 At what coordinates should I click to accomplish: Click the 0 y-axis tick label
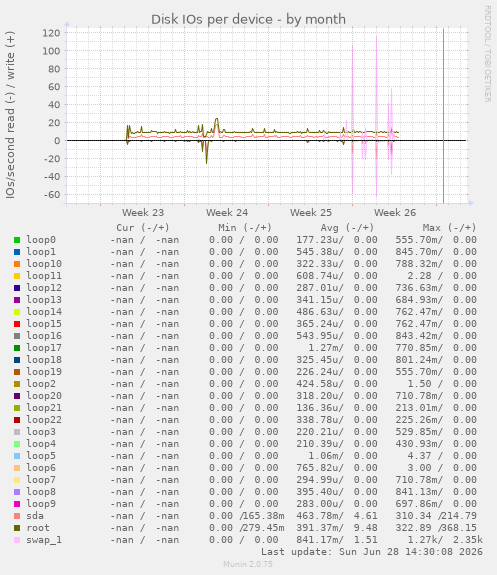57,141
